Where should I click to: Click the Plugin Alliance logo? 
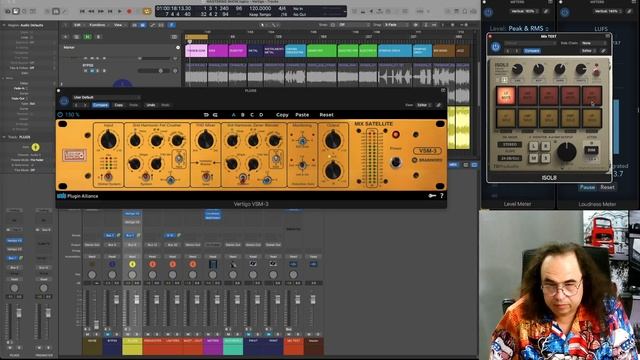[x=78, y=196]
